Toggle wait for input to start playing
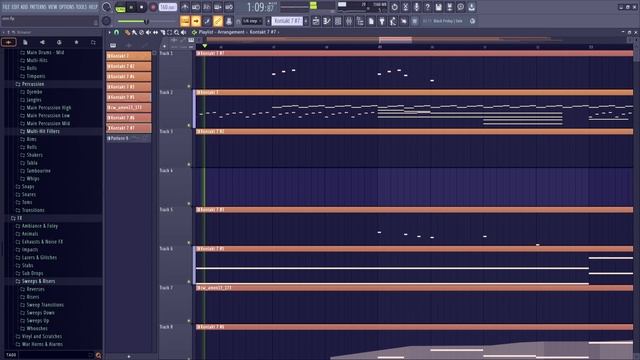The height and width of the screenshot is (360, 640). pos(196,7)
